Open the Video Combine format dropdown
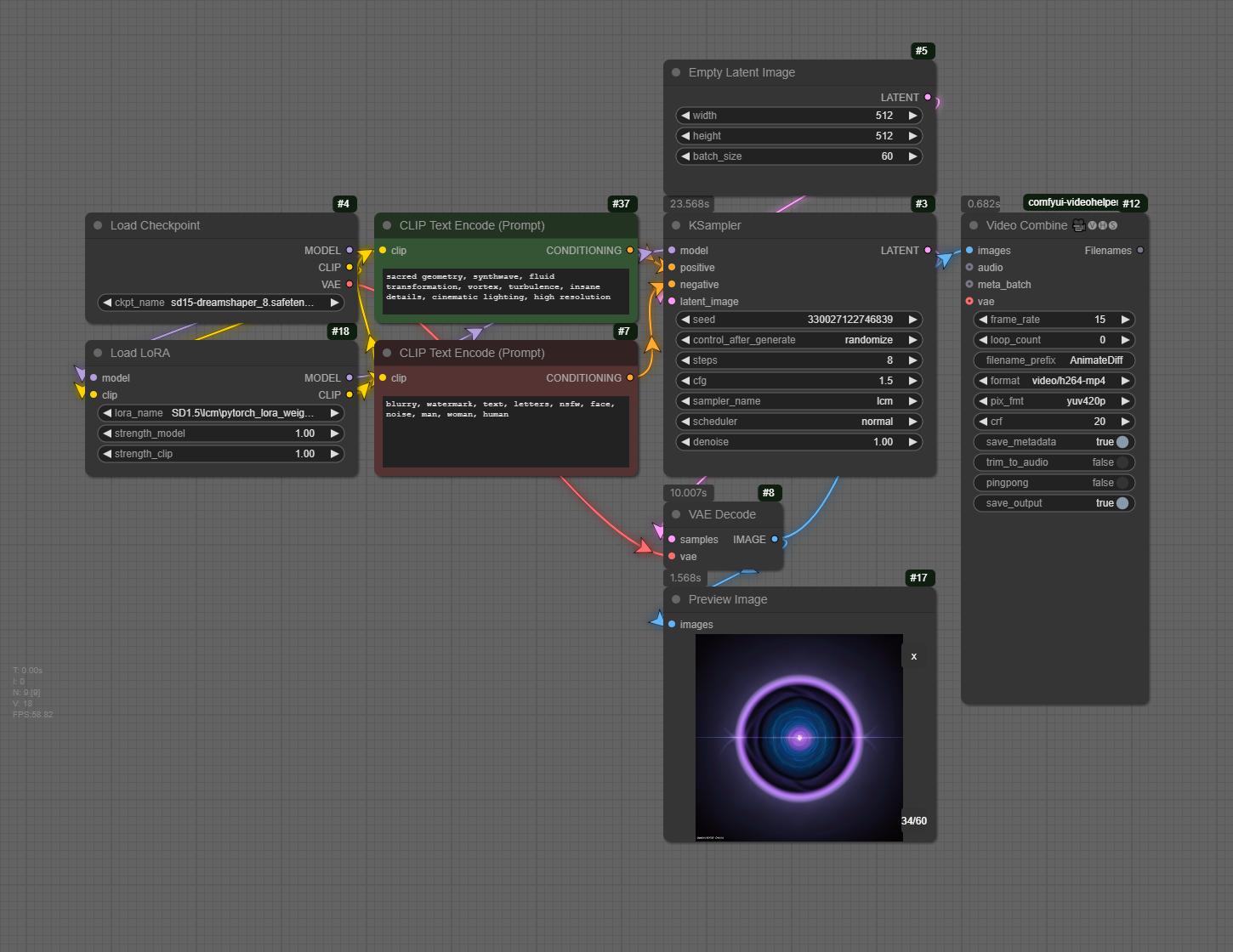 pos(1054,381)
